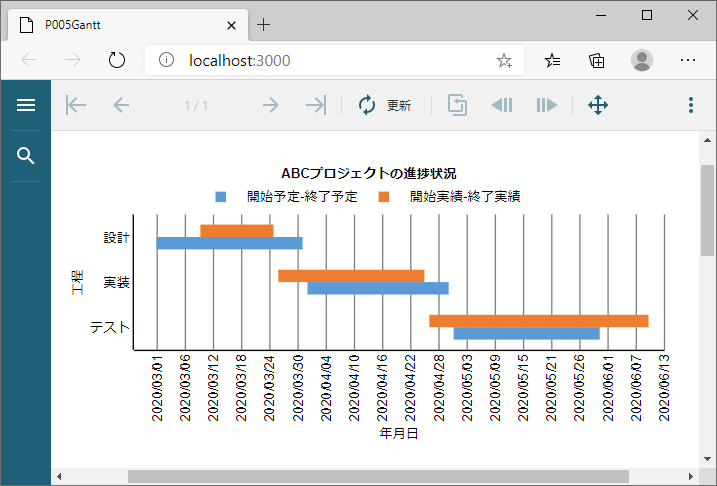Click the orange テスト actual bar
Viewport: 717px width, 486px height.
(x=539, y=321)
